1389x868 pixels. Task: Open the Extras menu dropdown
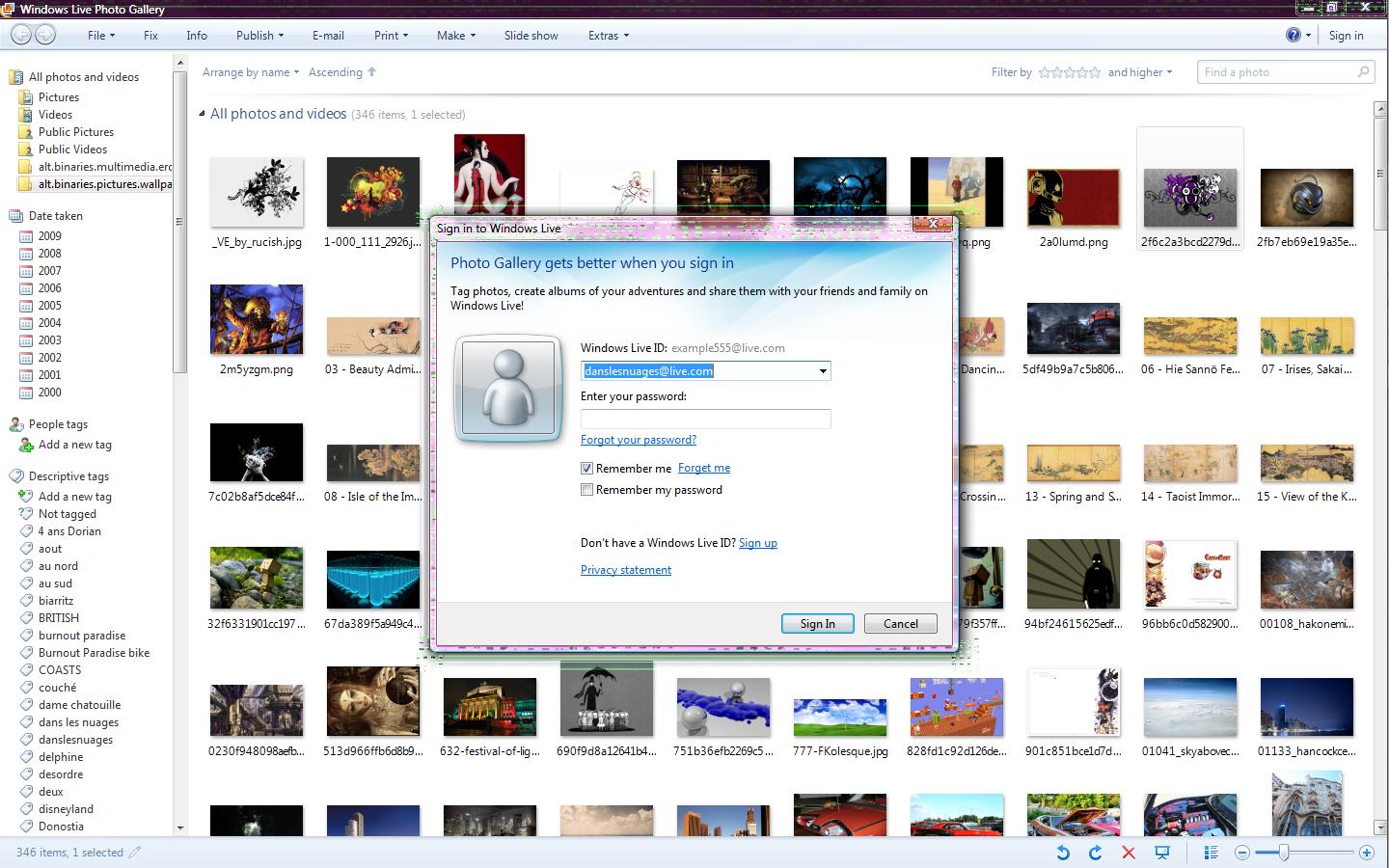click(609, 36)
